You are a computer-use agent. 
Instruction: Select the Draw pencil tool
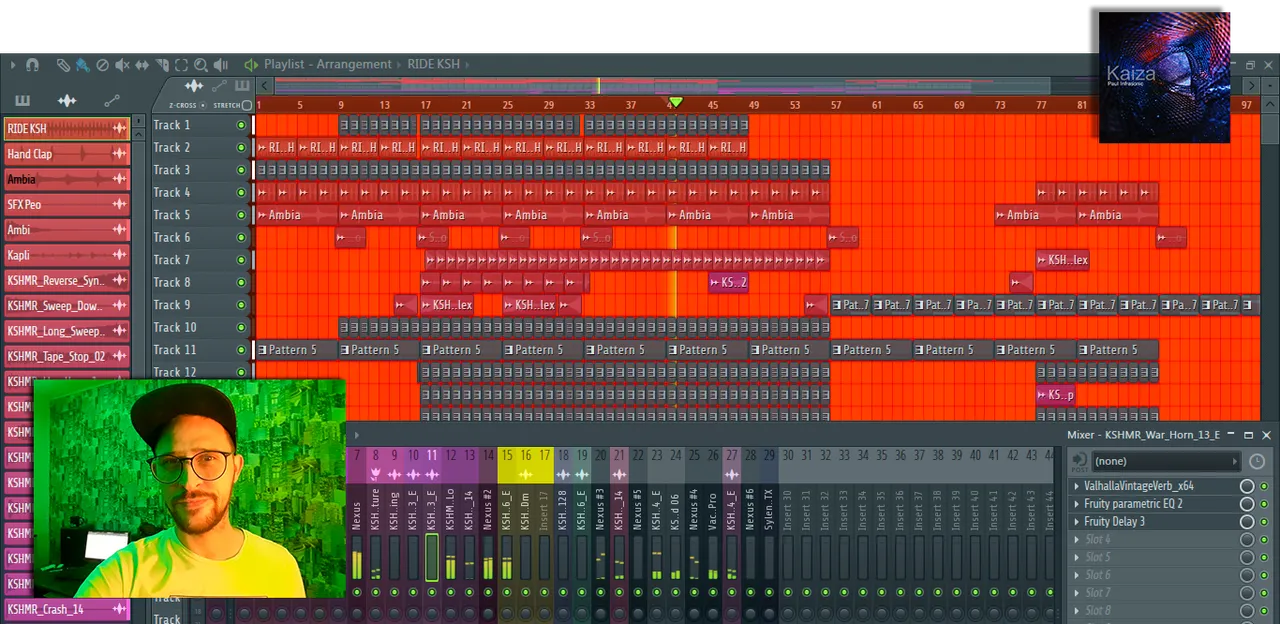63,65
